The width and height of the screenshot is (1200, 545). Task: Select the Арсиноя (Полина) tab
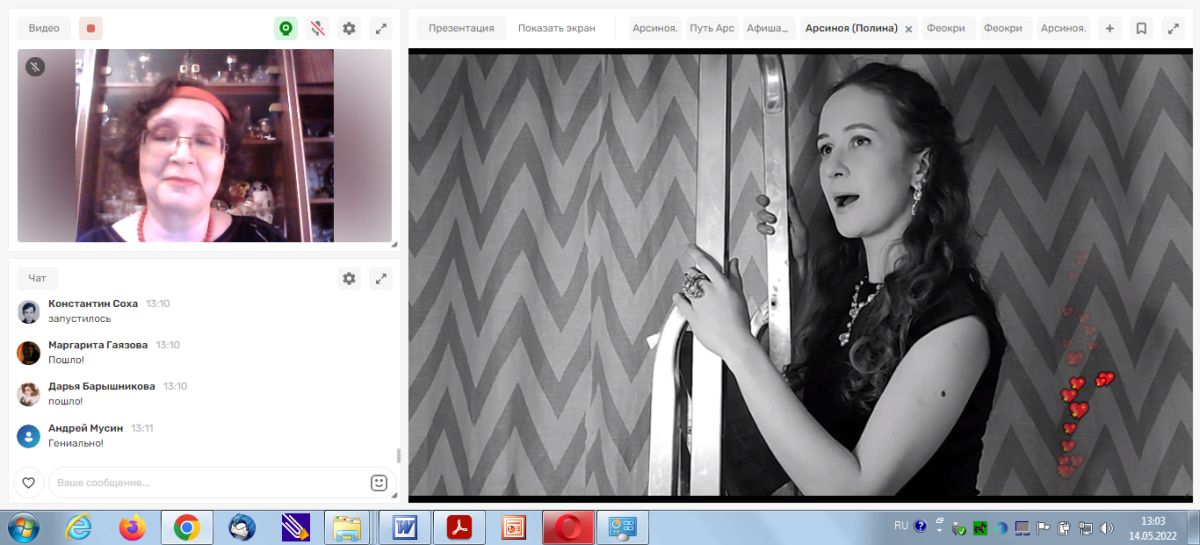851,28
